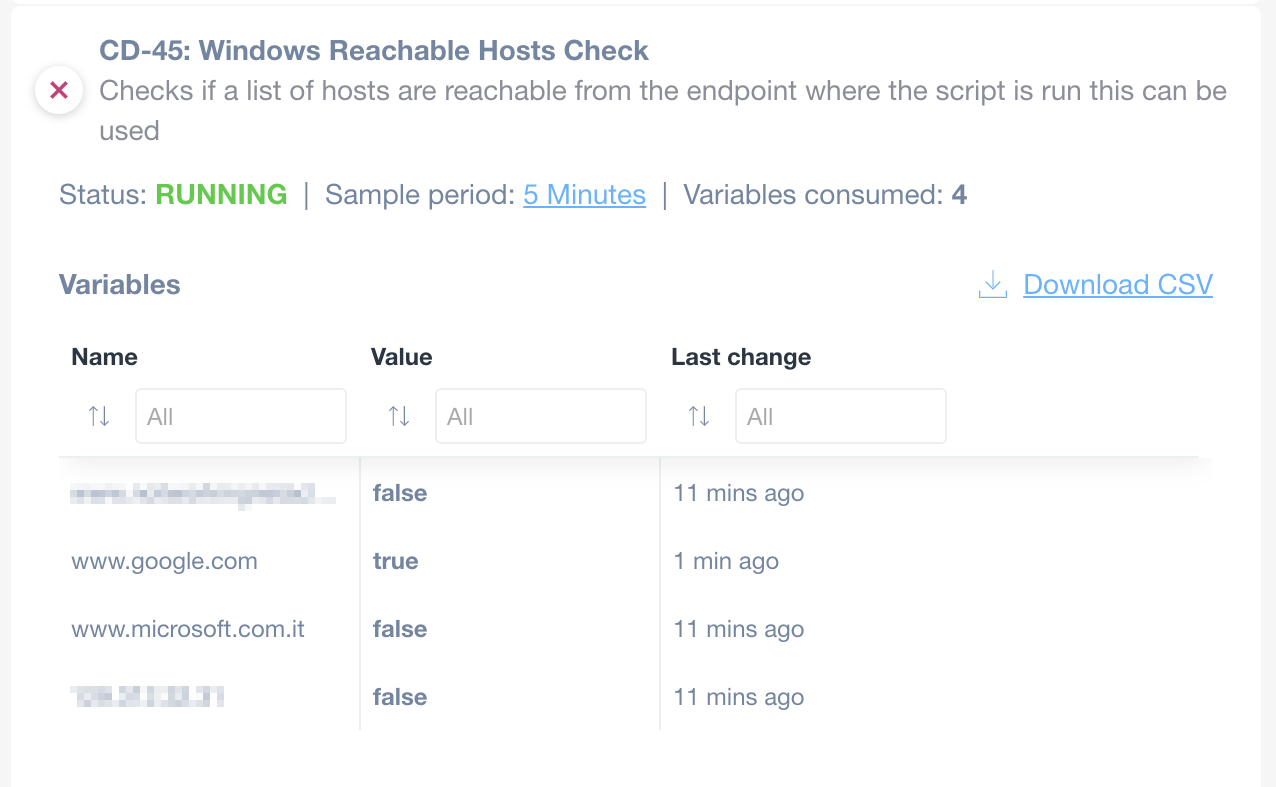Toggle the sort arrows for Value column
Screen dimensions: 1276x787
(x=399, y=416)
